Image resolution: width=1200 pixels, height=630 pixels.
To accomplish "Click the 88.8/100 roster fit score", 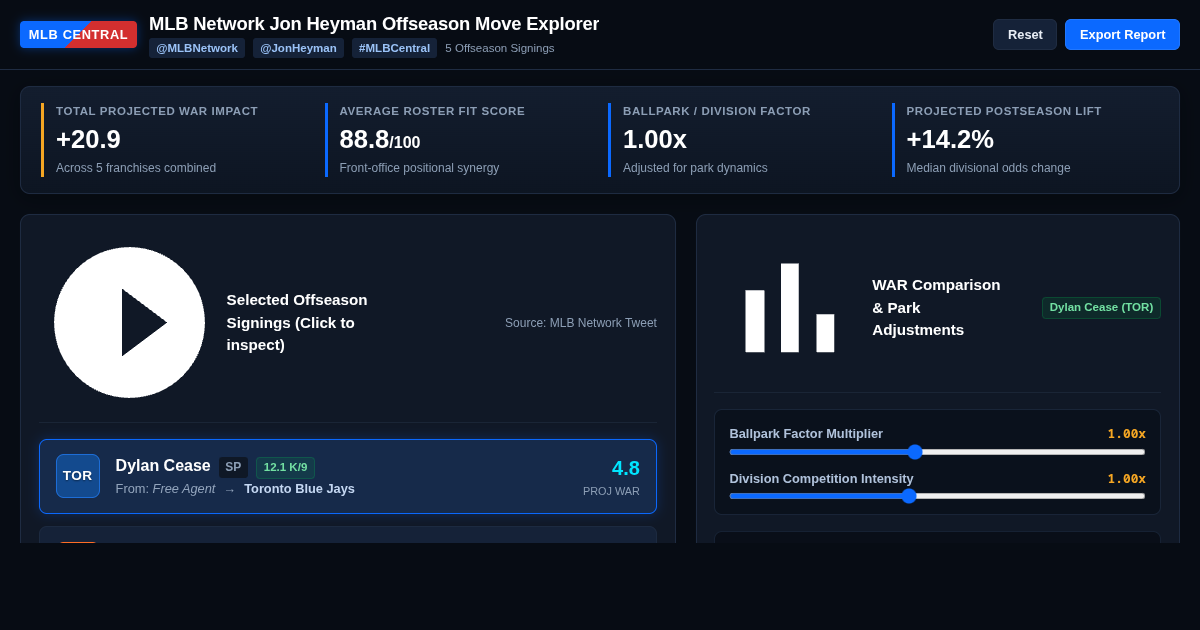I will click(380, 139).
